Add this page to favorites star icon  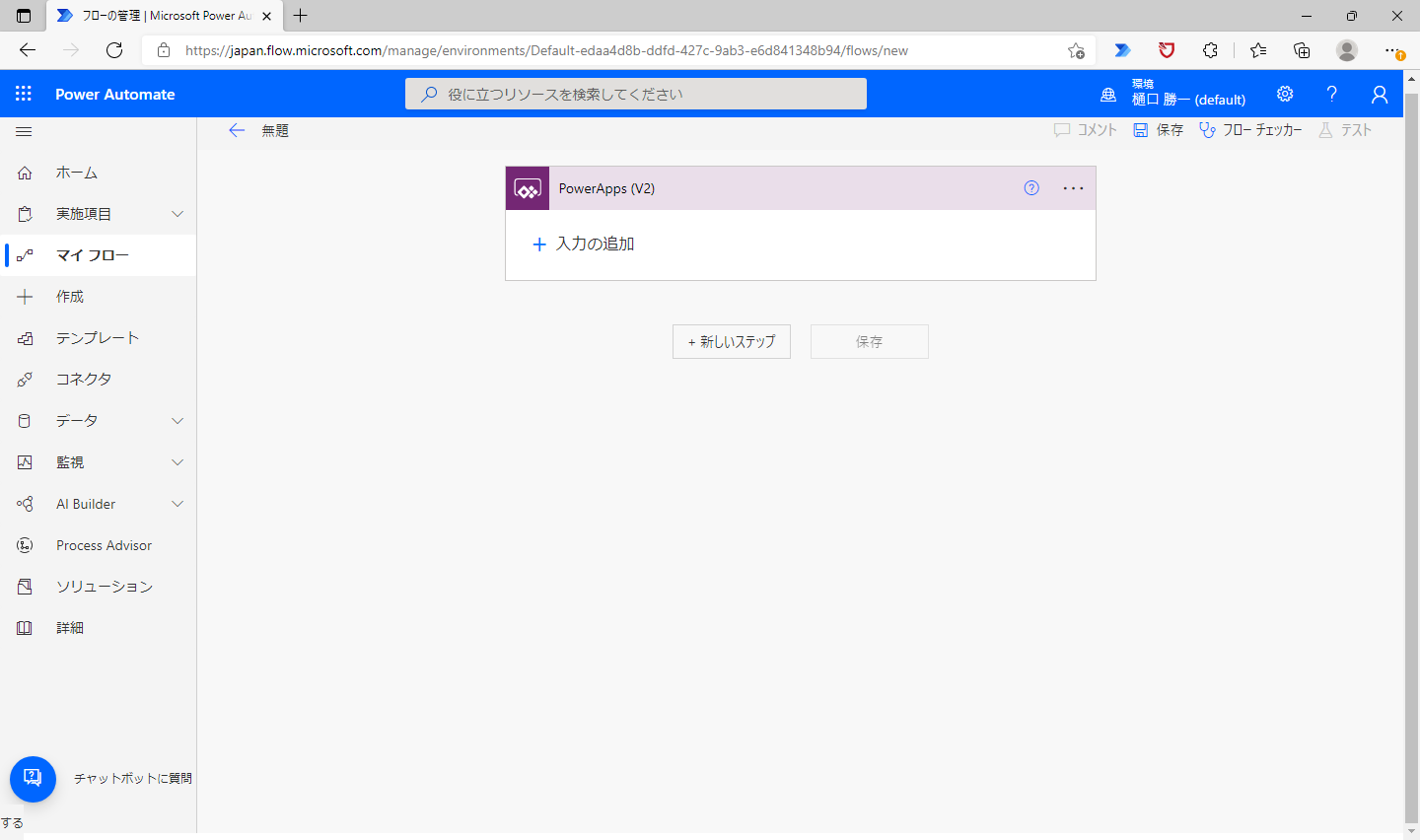tap(1076, 50)
